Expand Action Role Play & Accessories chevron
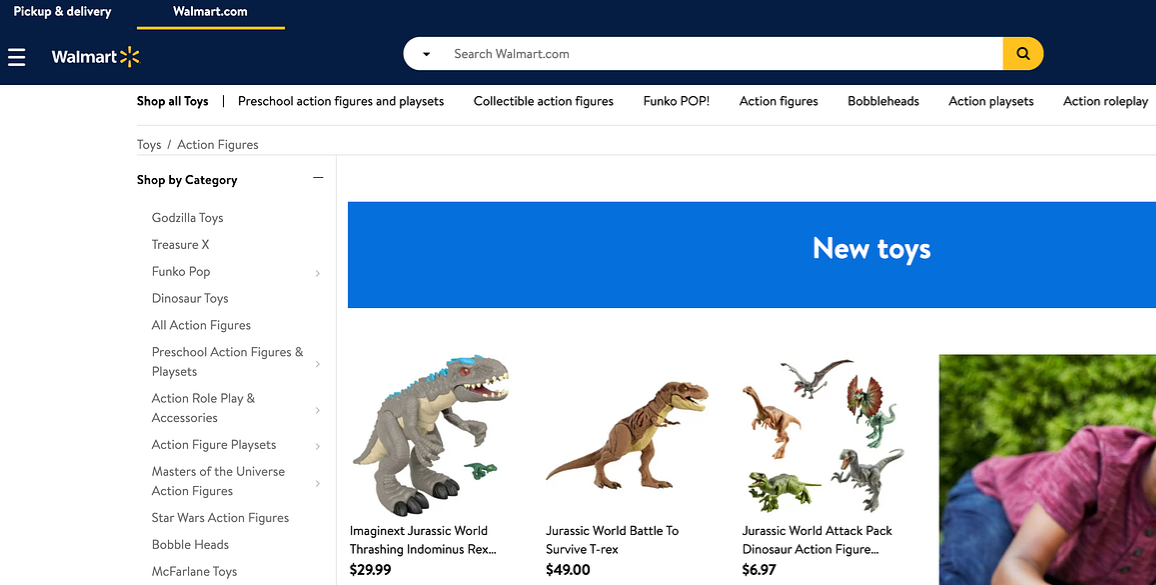The image size is (1156, 585). tap(318, 410)
